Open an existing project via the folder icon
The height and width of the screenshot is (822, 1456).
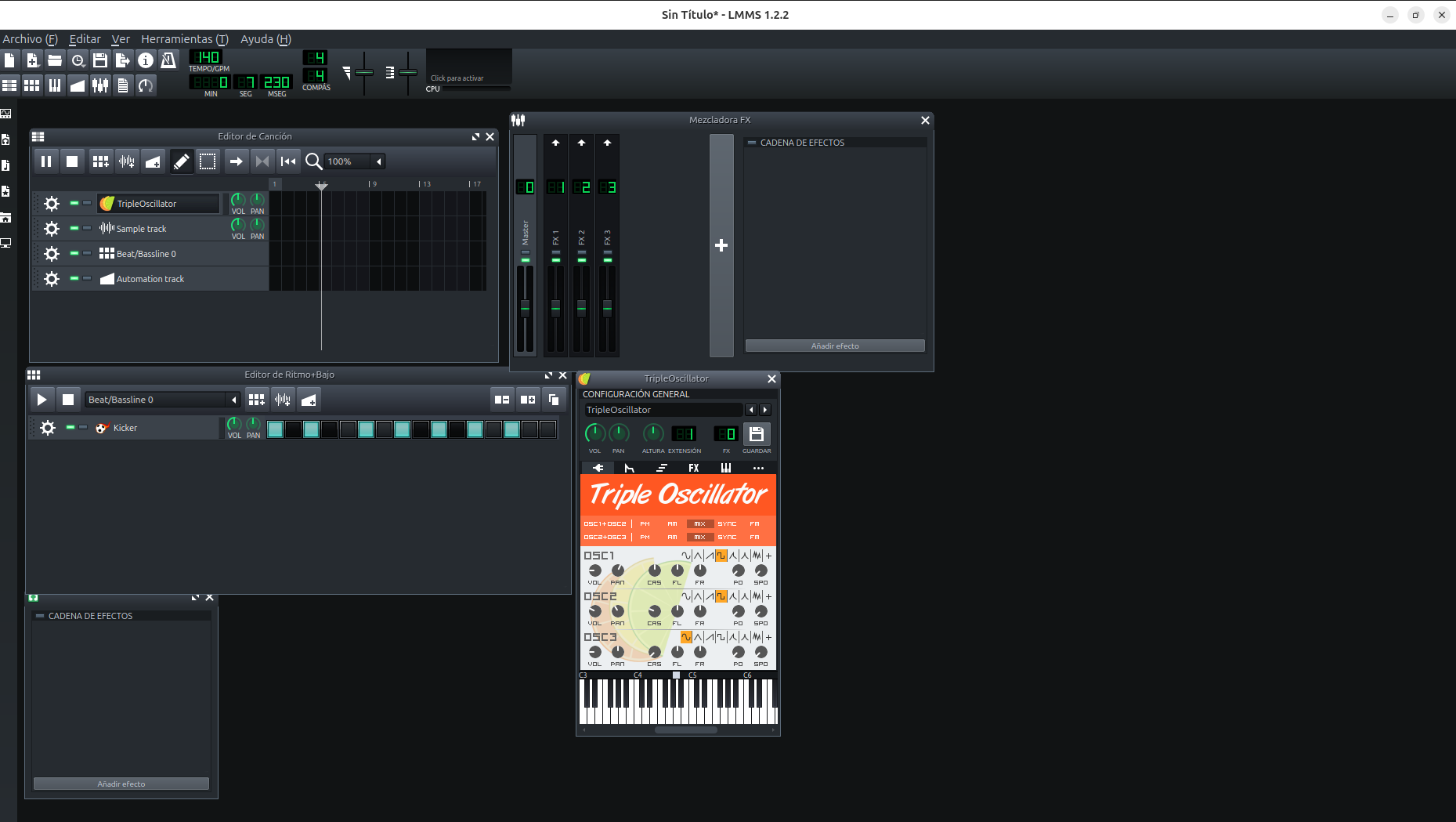tap(55, 60)
